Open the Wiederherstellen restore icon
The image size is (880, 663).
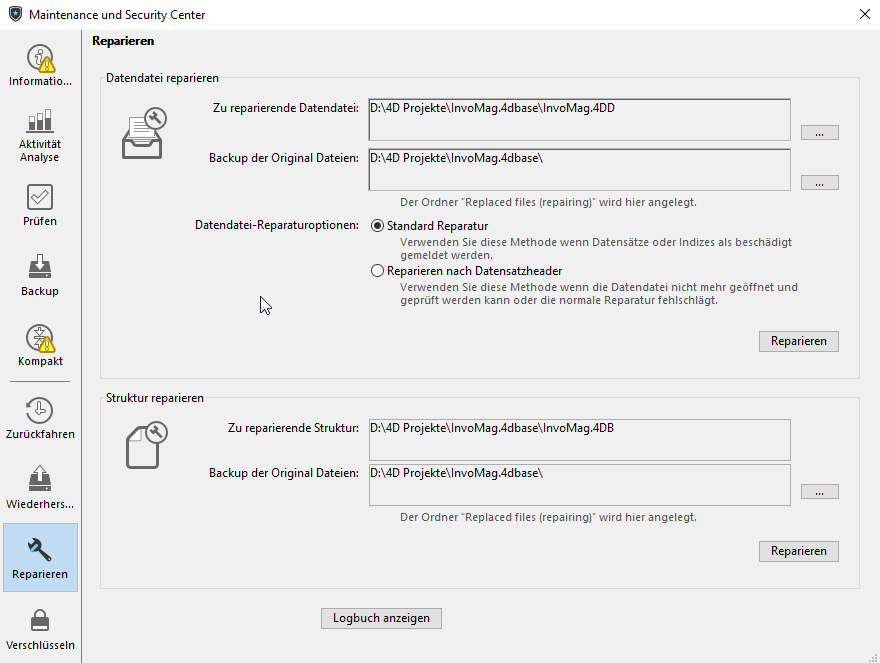click(x=40, y=479)
